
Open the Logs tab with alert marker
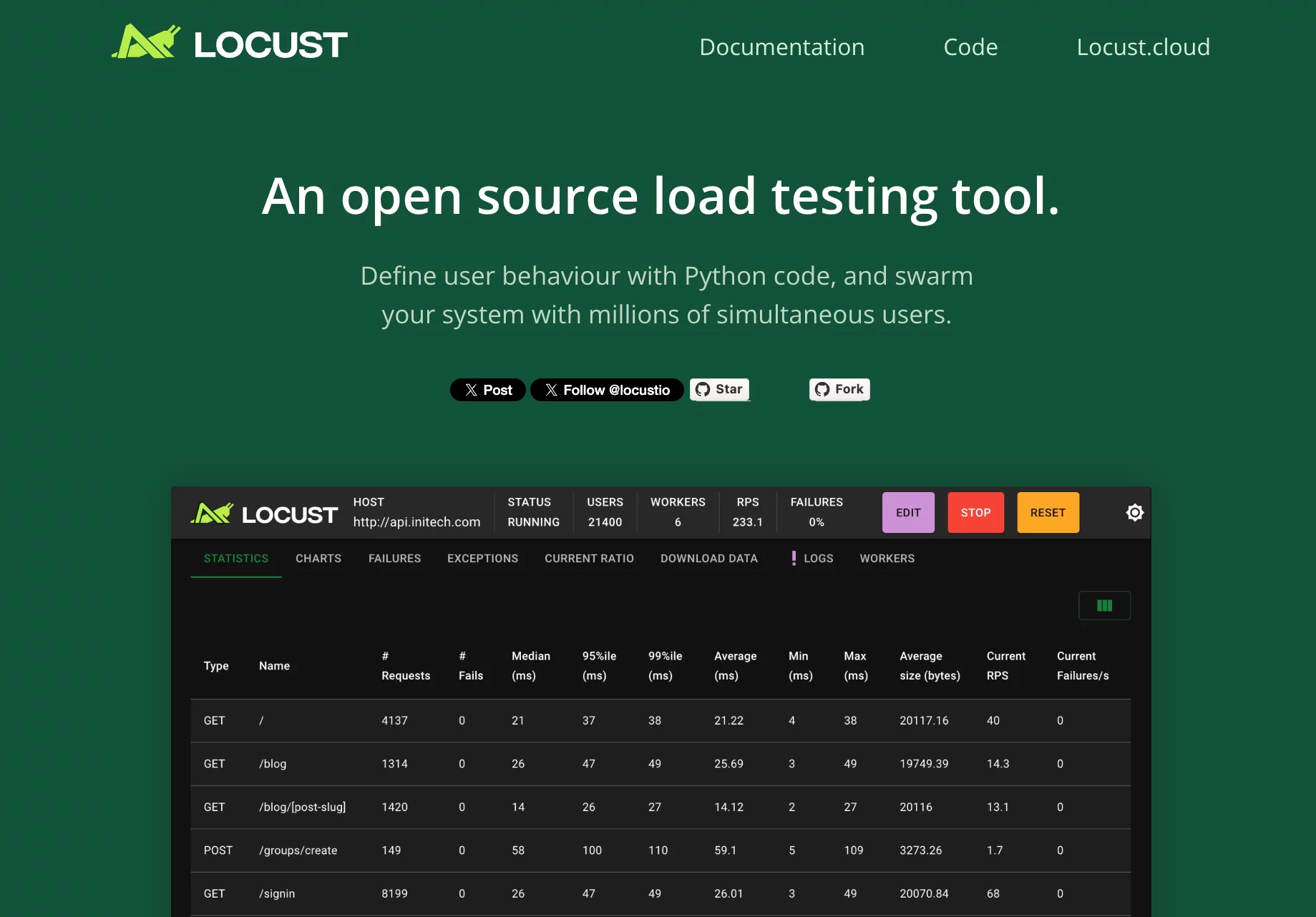[812, 559]
